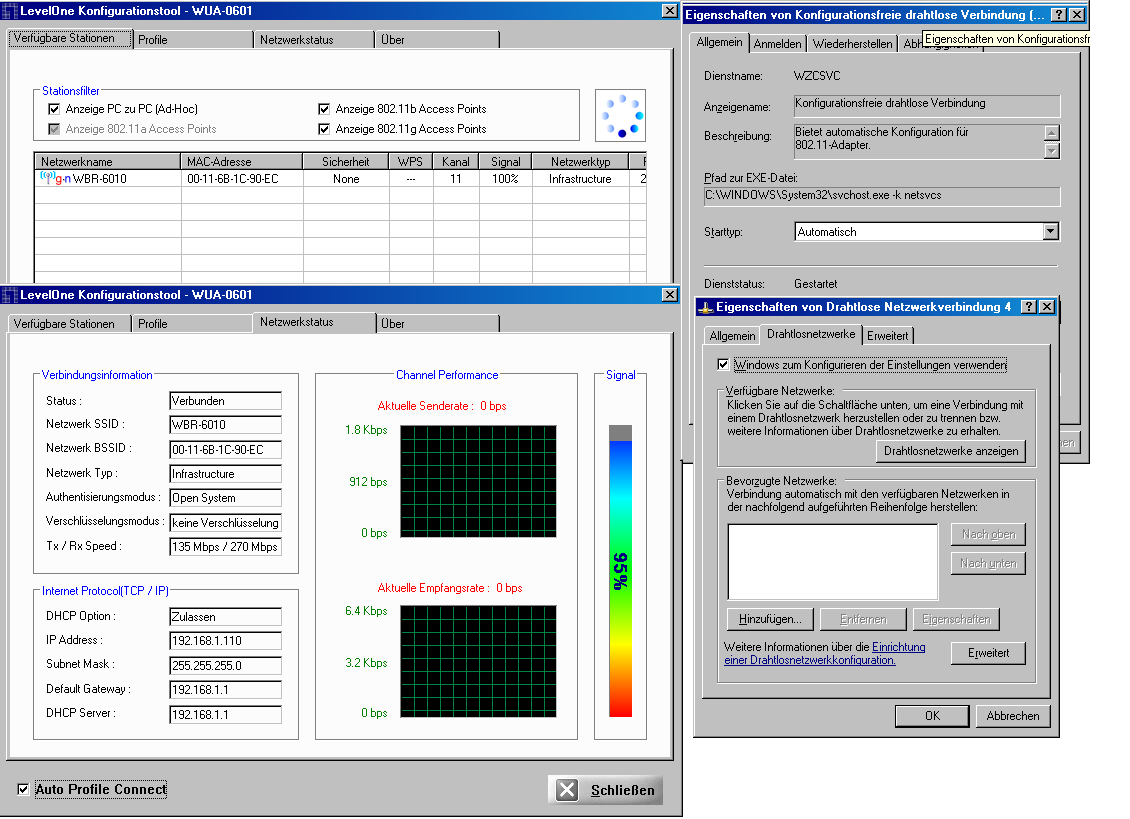Click the Beschreibung scroll down arrow
Viewport: 1130px width, 819px height.
(x=1052, y=151)
